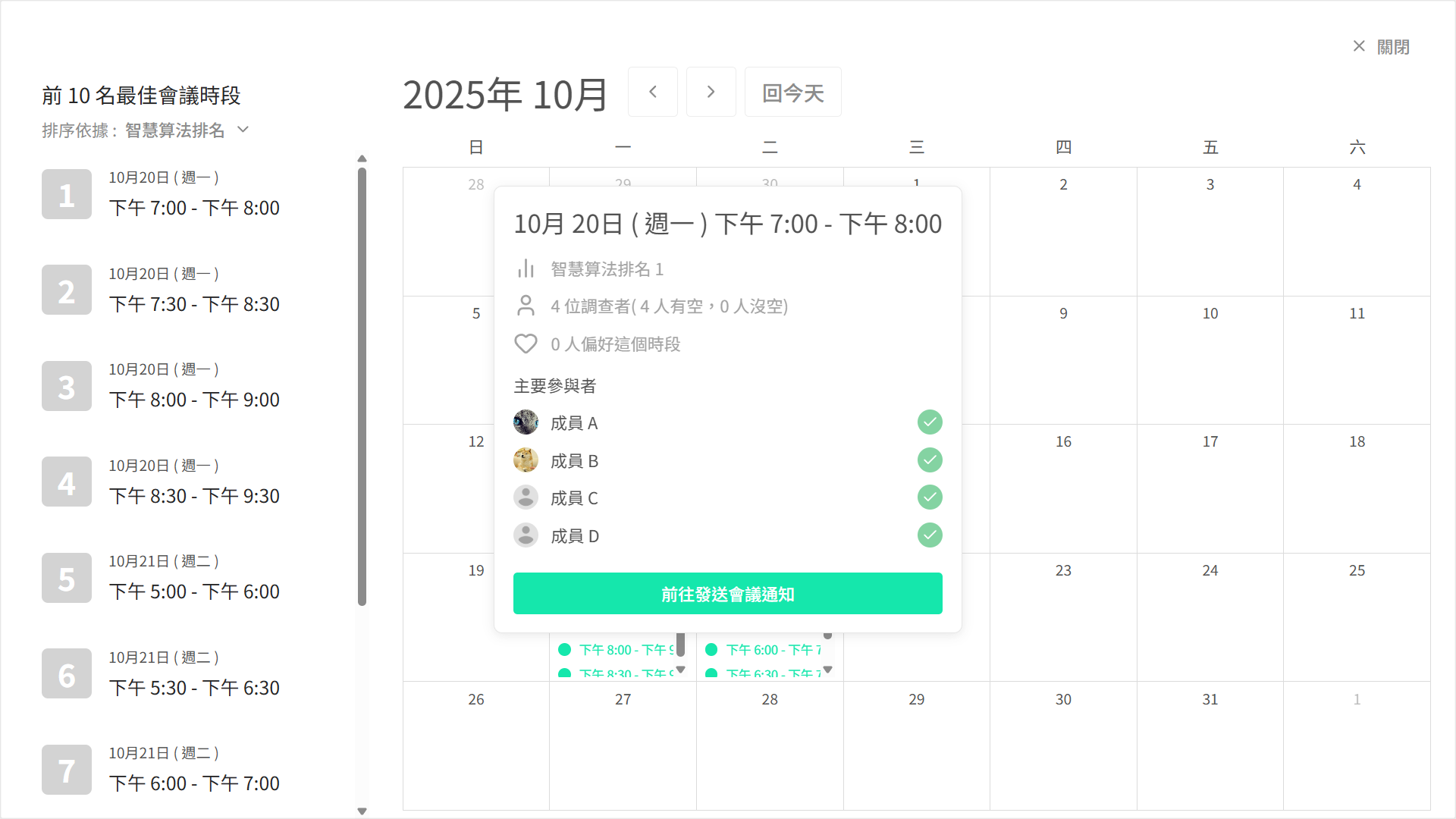Click the bar chart ranking icon in the popup

(x=526, y=268)
